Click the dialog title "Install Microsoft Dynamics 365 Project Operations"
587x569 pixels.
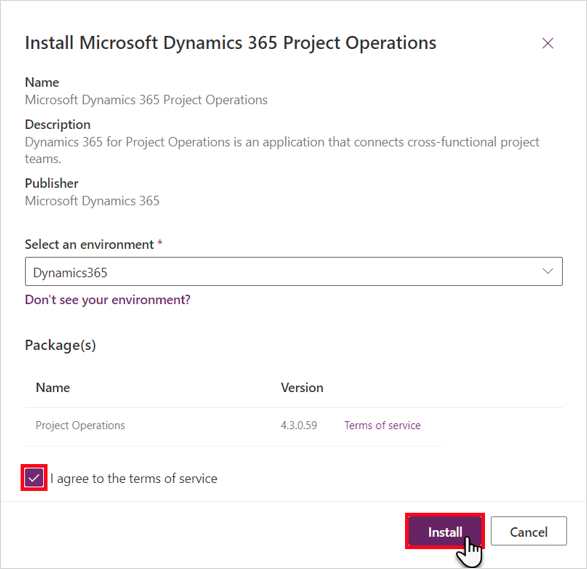click(231, 43)
